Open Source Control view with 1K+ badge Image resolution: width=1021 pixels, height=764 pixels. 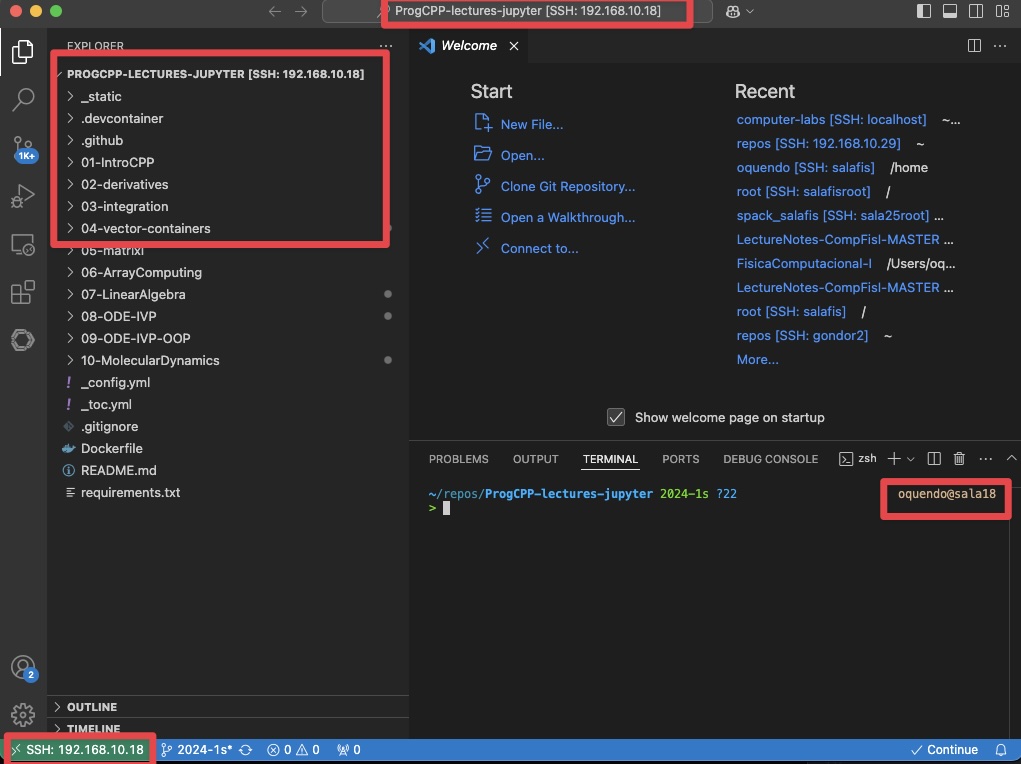[x=23, y=149]
